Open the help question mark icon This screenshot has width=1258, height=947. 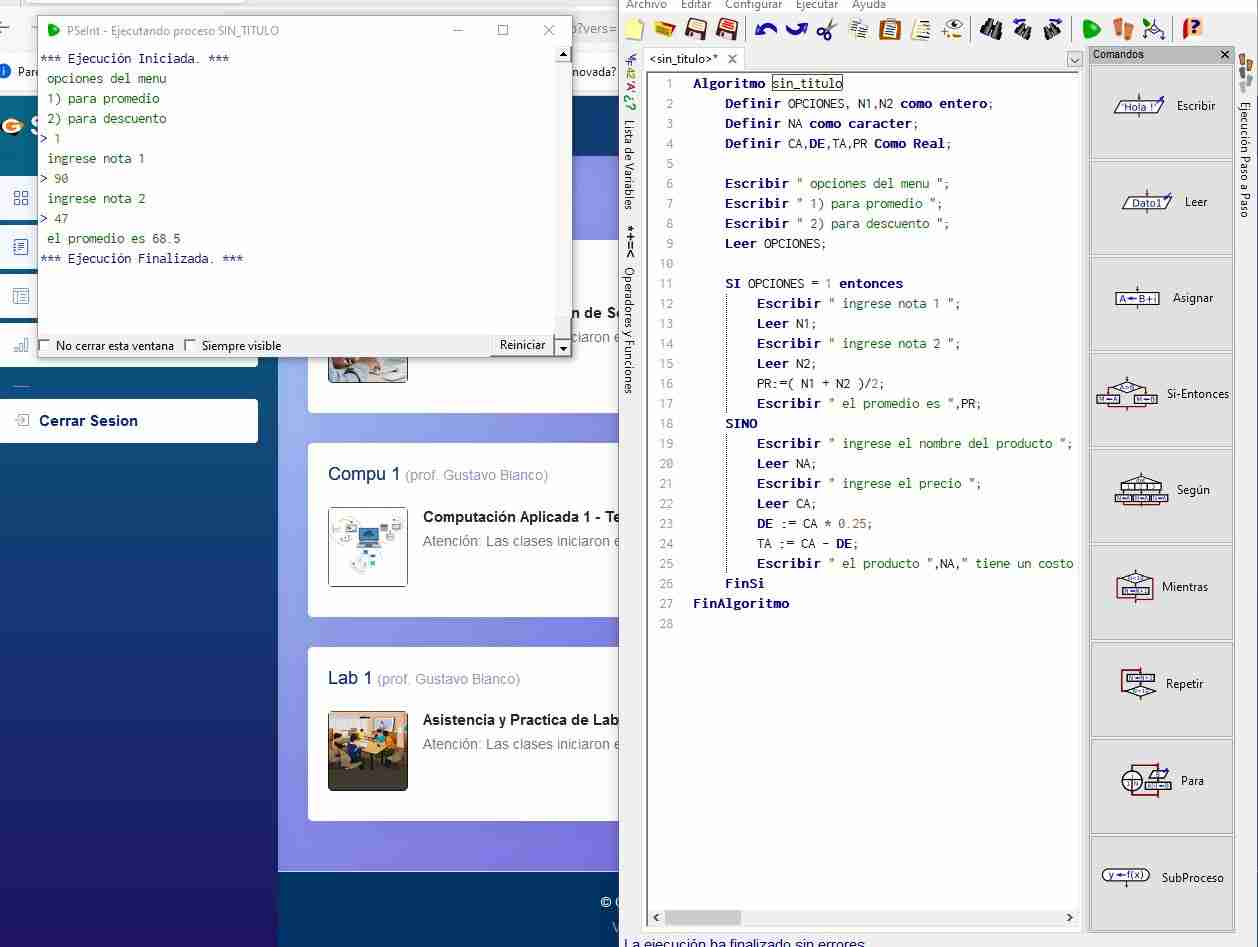coord(1191,29)
